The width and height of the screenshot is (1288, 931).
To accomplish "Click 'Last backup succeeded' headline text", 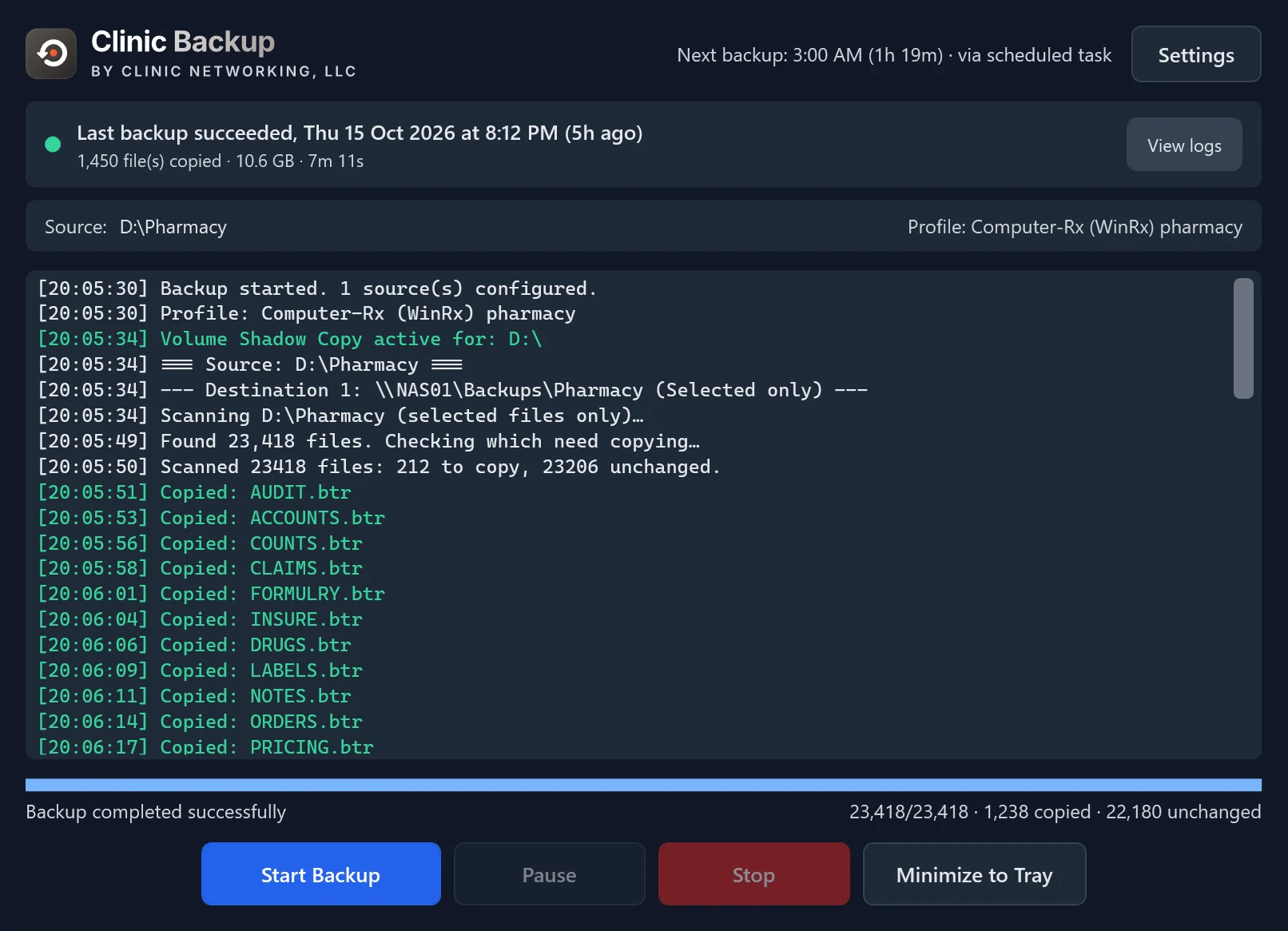I will [360, 133].
